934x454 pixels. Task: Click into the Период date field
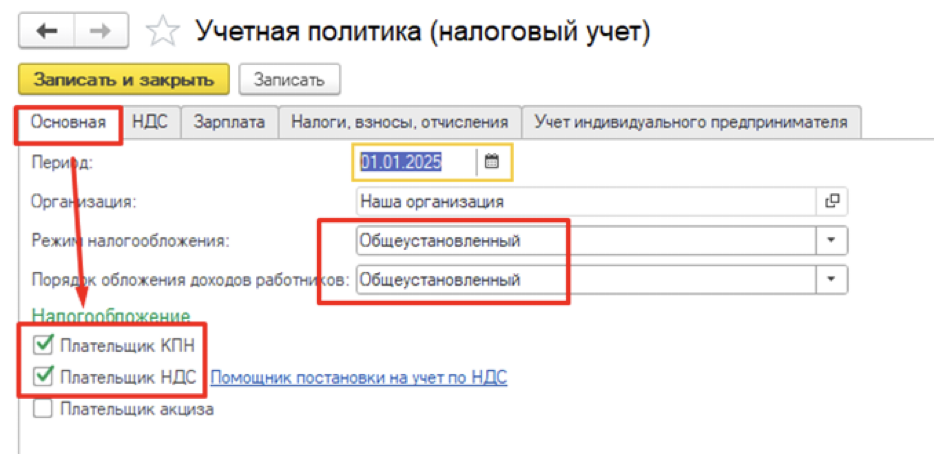pyautogui.click(x=415, y=161)
